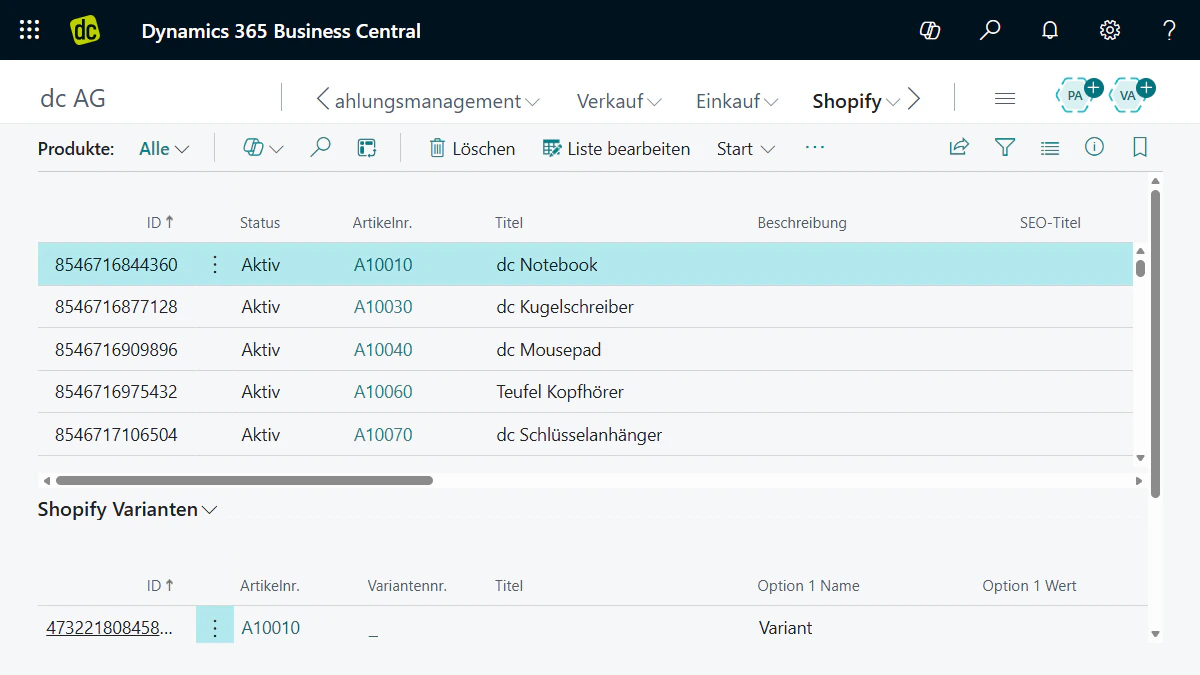
Task: Expand the Shopify Varianten section menu
Action: point(128,509)
